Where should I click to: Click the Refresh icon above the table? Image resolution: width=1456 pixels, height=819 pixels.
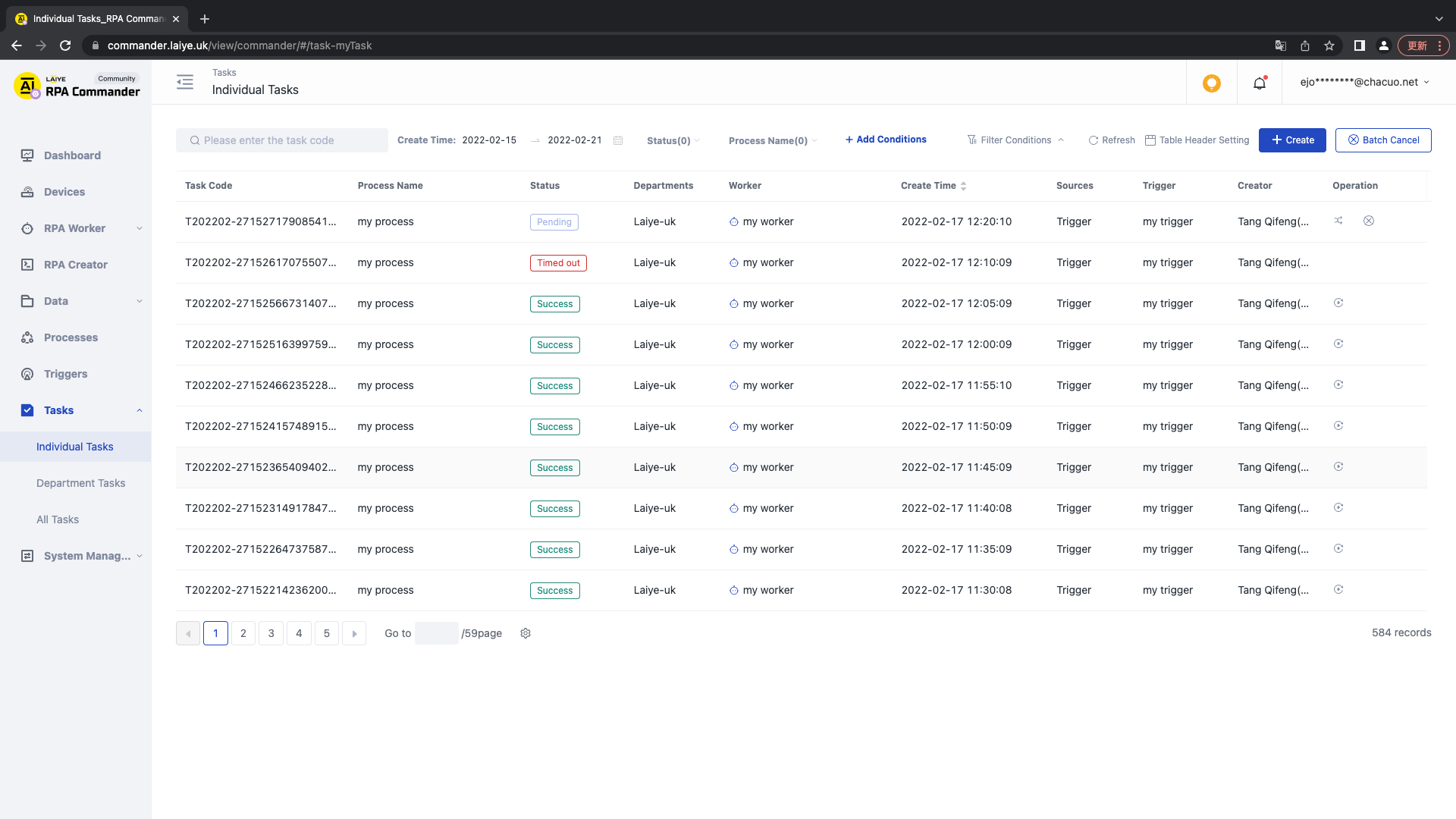[x=1112, y=140]
